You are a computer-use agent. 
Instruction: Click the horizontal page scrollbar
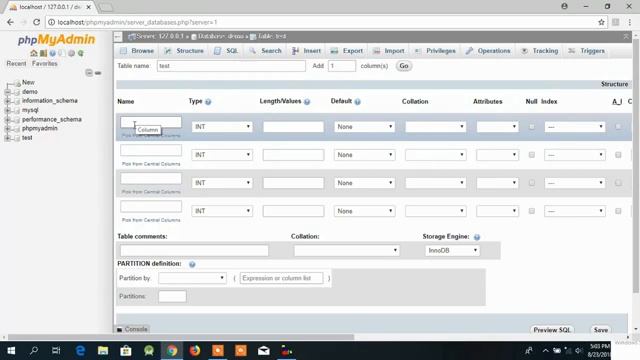pos(181,338)
